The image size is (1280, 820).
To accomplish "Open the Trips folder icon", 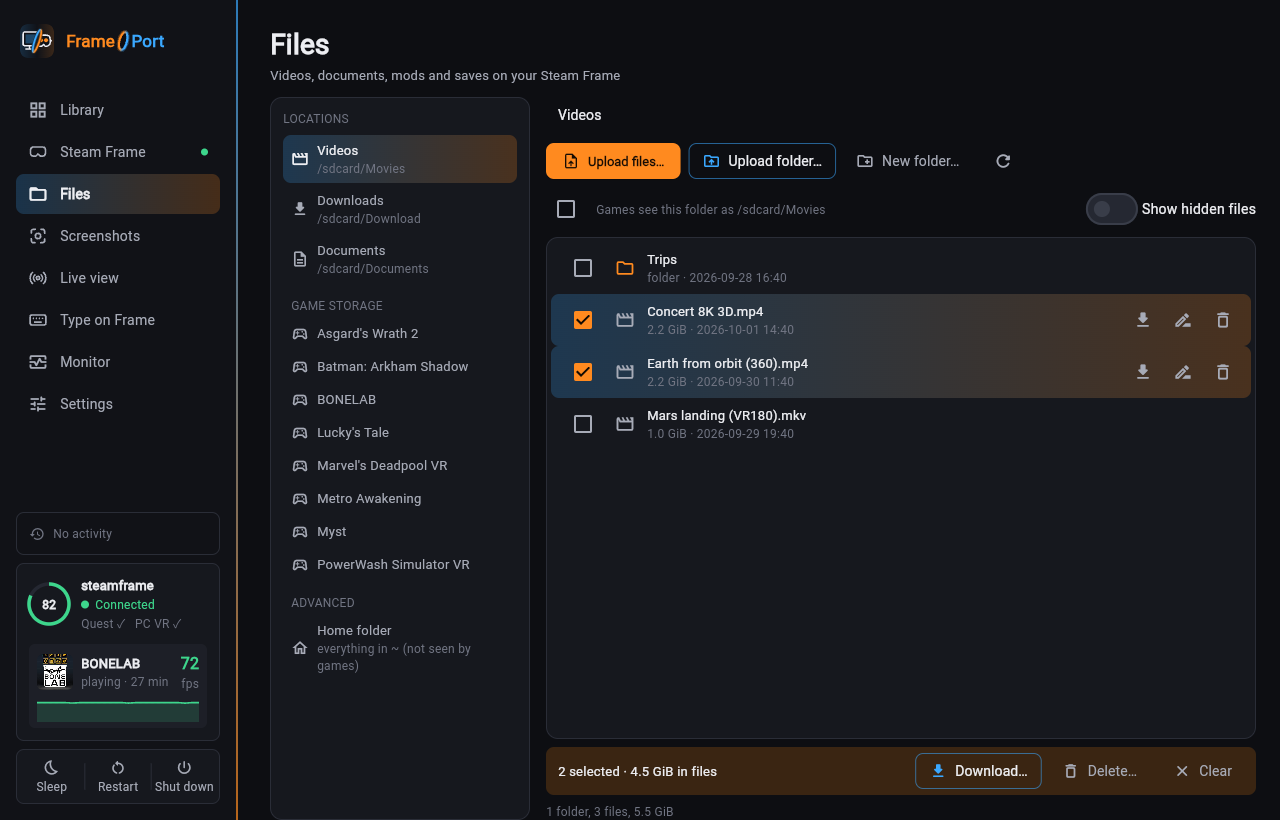I will pyautogui.click(x=625, y=268).
